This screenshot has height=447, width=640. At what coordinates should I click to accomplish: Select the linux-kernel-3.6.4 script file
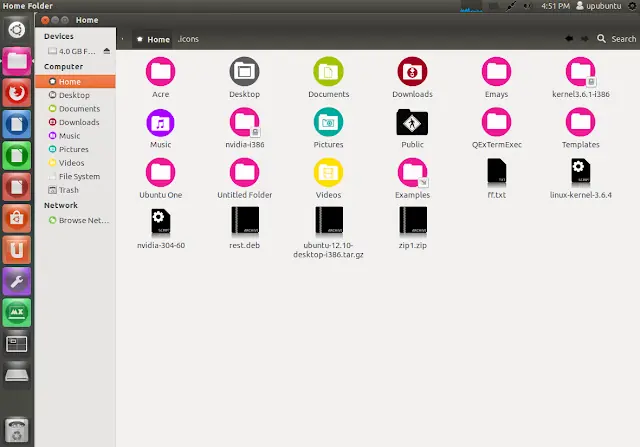(x=580, y=171)
